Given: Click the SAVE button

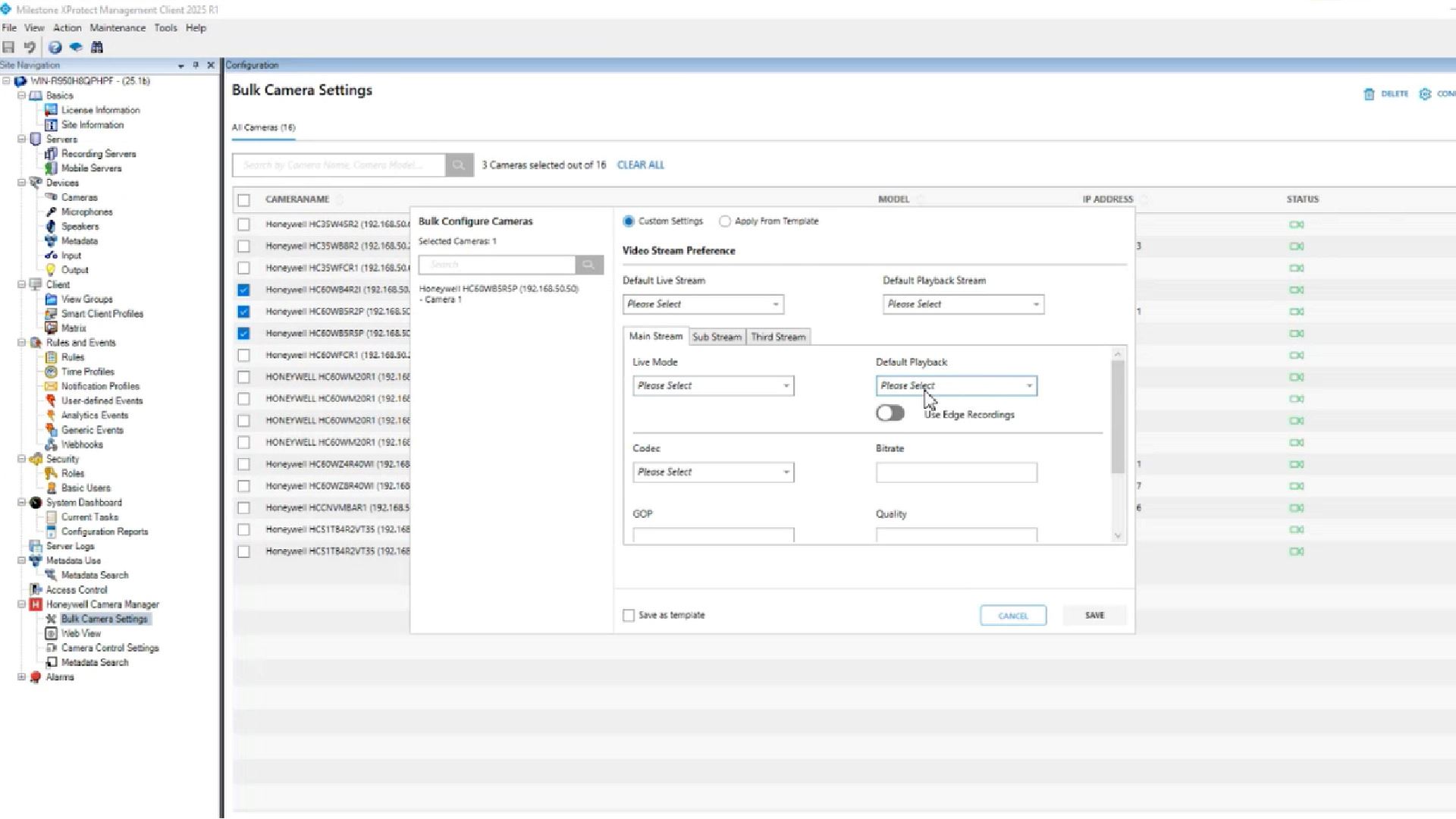Looking at the screenshot, I should point(1094,616).
